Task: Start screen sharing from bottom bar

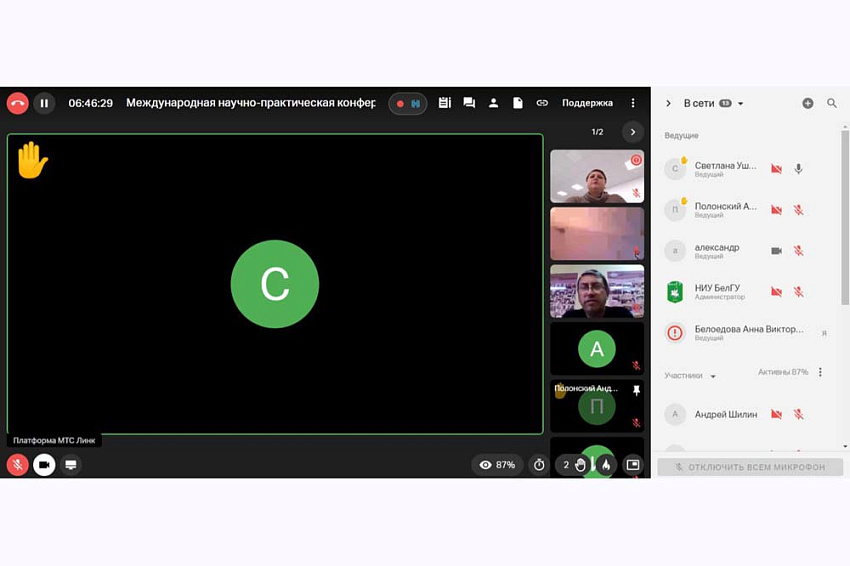Action: 70,465
